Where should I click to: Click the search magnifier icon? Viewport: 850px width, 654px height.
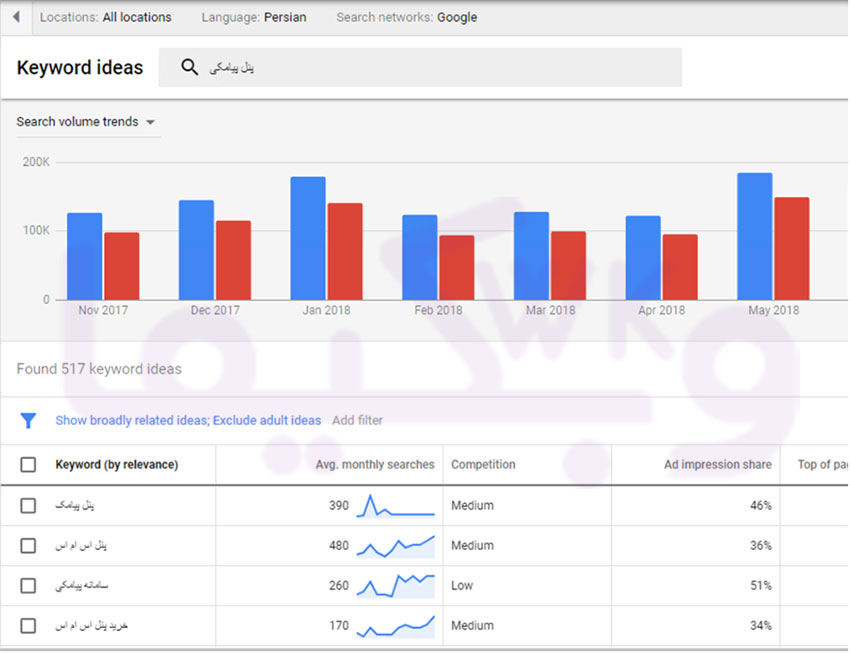(x=189, y=67)
